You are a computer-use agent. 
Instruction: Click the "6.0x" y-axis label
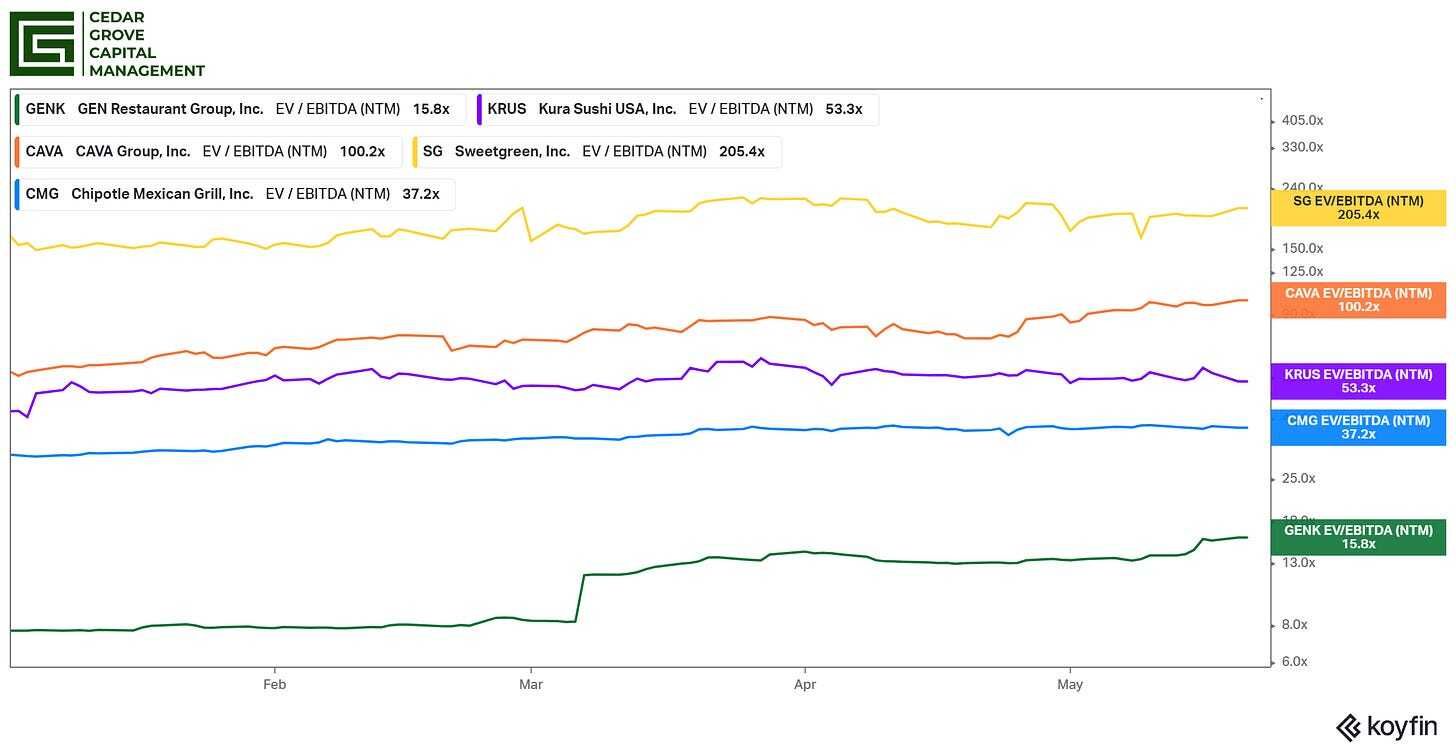tap(1295, 661)
